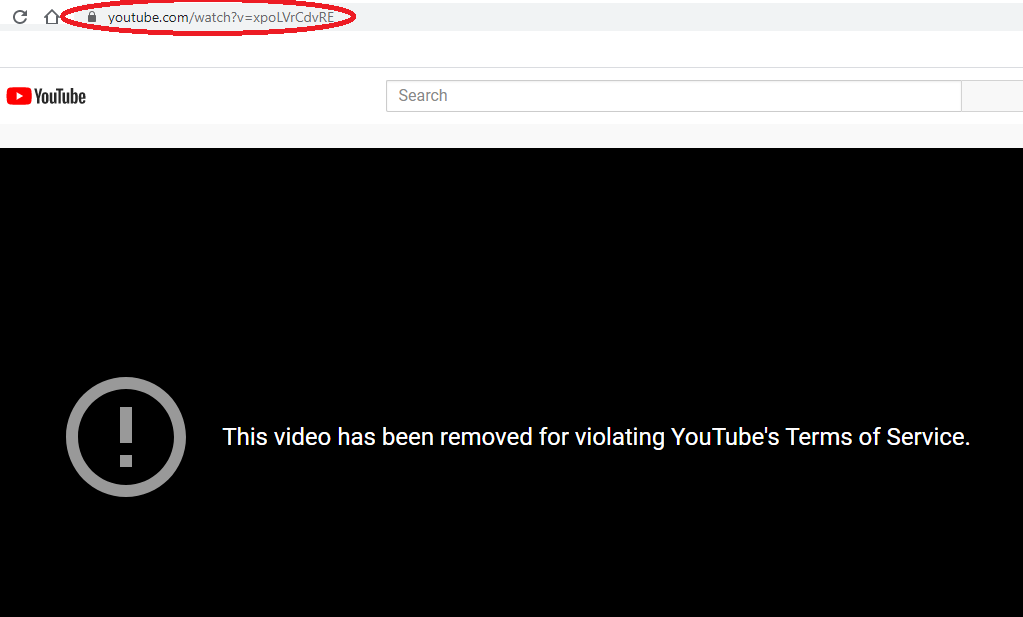Click the youtube.com domain in the URL
Screen dimensions: 1023x617
click(145, 17)
